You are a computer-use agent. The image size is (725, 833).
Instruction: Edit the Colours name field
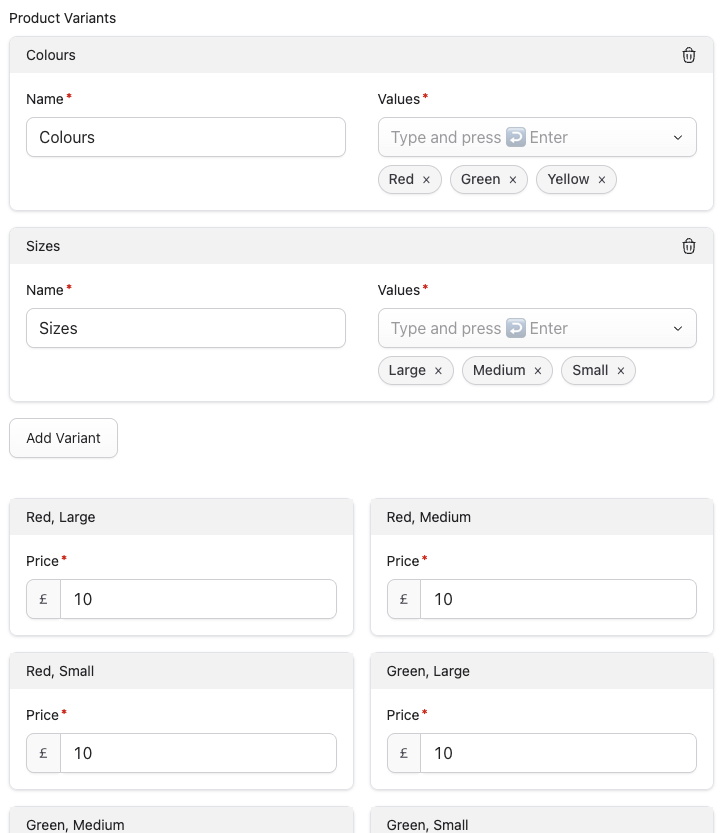coord(186,137)
